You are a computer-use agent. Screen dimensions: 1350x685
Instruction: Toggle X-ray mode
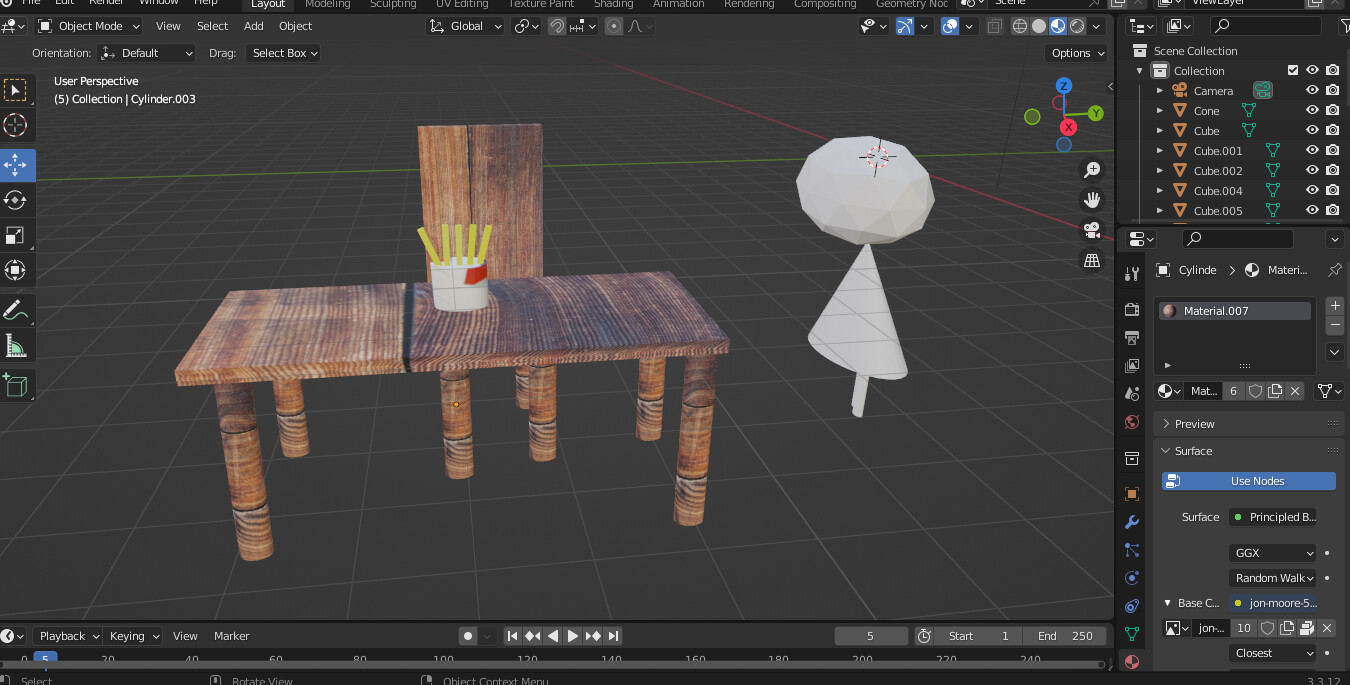995,26
